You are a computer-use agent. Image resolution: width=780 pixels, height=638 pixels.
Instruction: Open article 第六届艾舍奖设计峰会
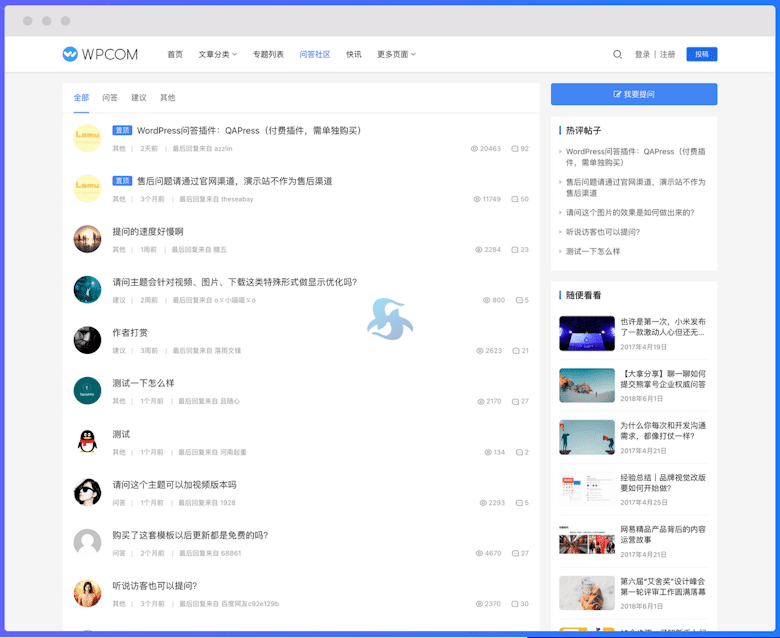[x=663, y=586]
